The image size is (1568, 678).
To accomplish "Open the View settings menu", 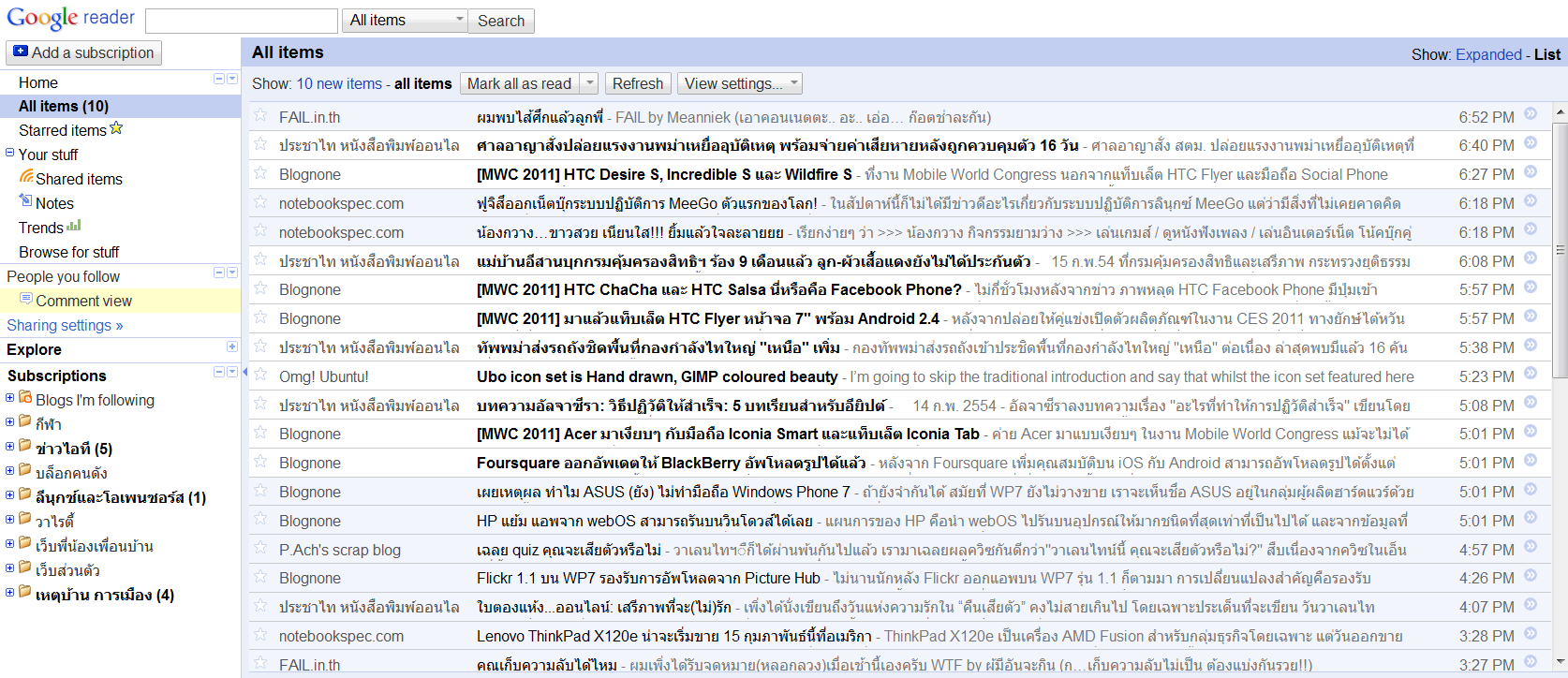I will [740, 83].
